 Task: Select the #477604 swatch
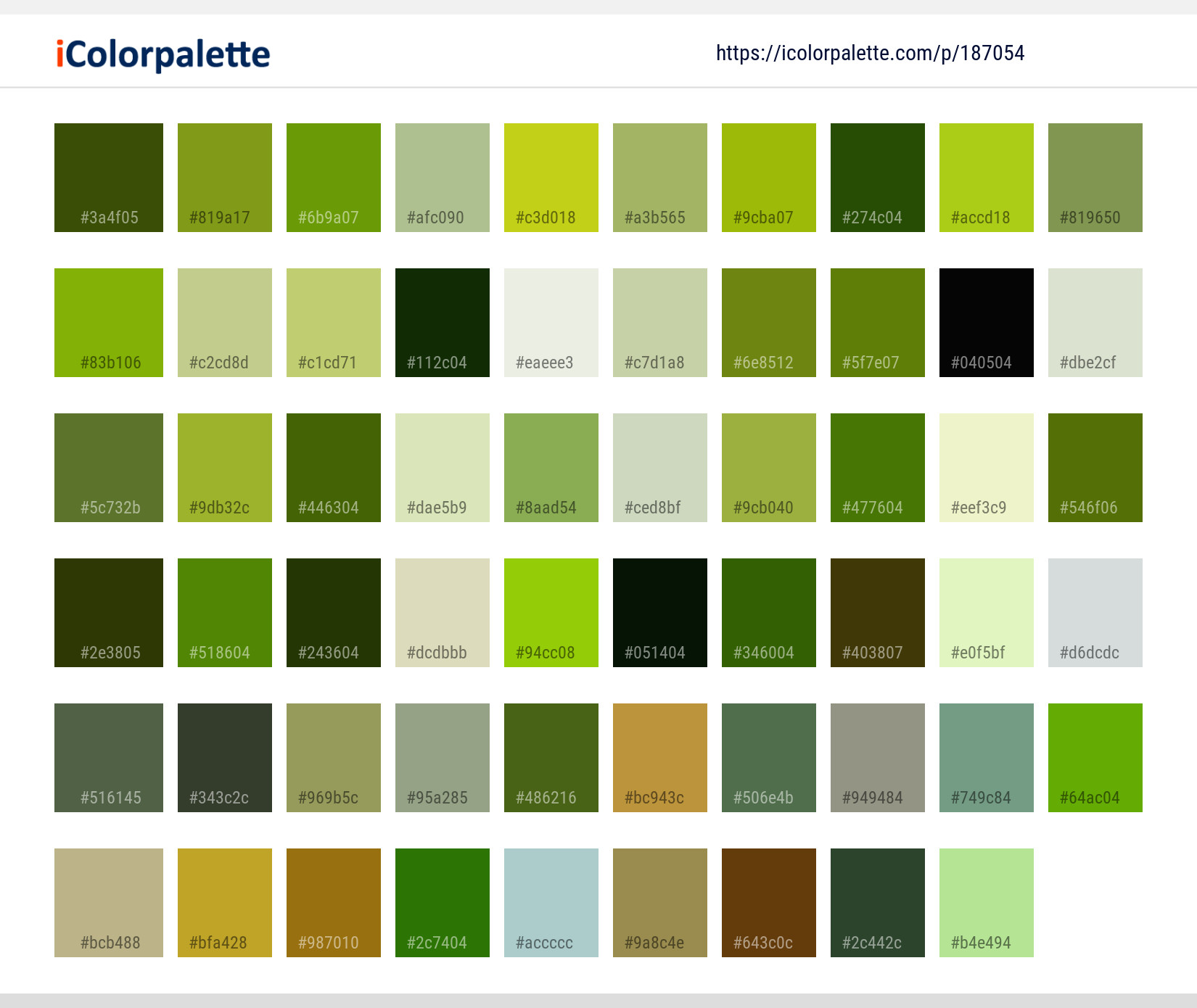pos(878,468)
